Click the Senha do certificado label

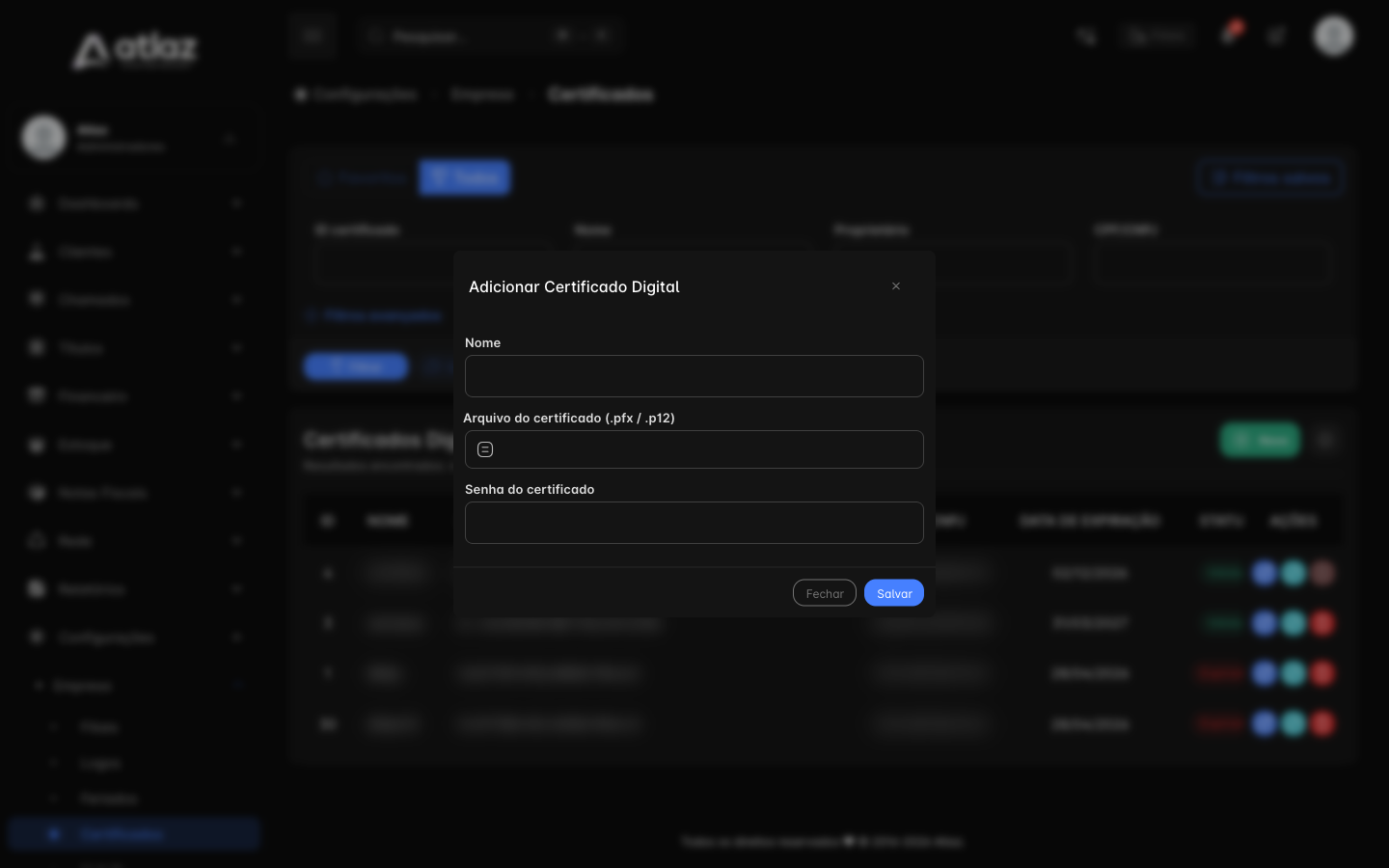click(x=530, y=489)
